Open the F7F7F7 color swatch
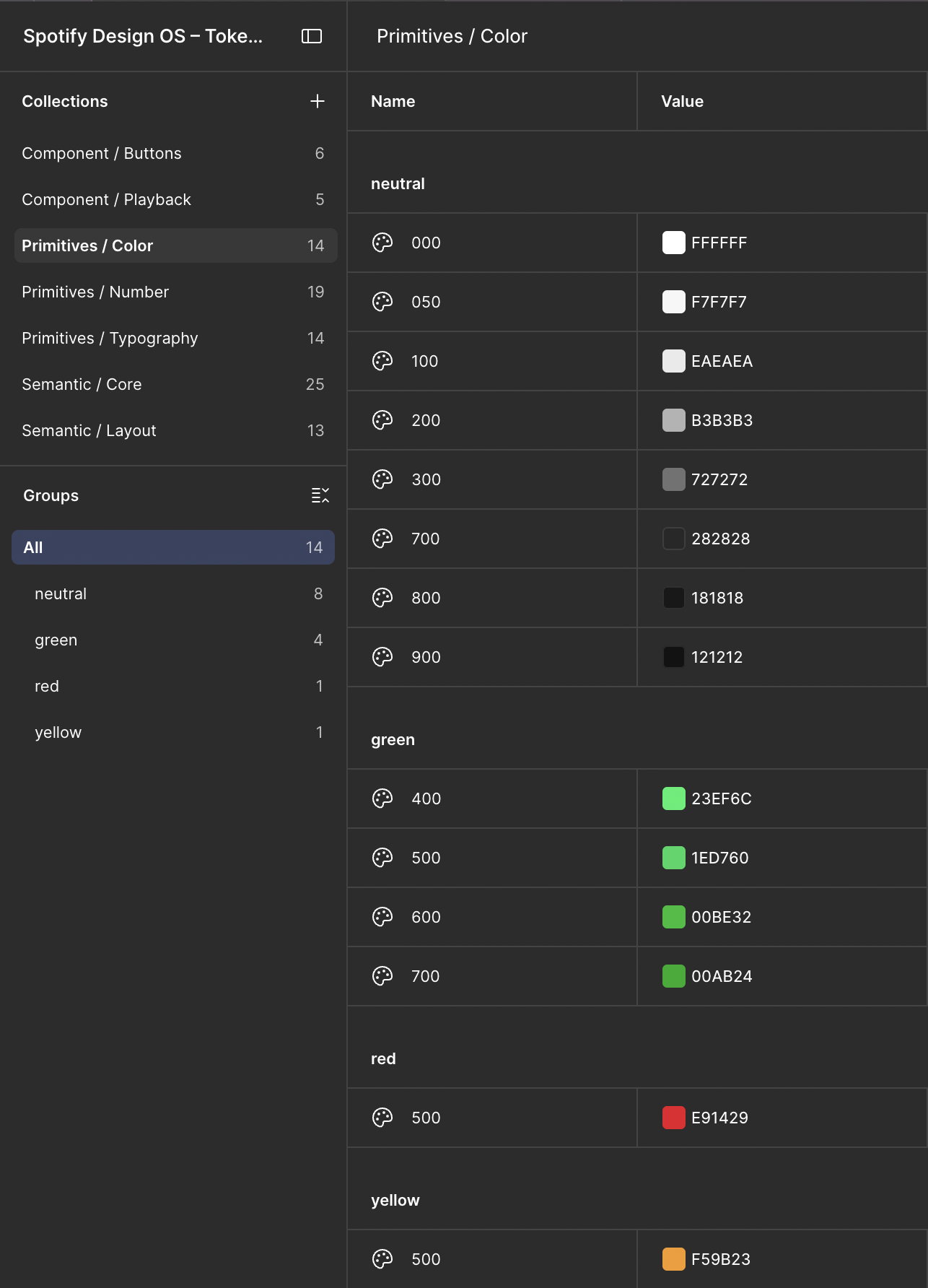 pyautogui.click(x=673, y=302)
